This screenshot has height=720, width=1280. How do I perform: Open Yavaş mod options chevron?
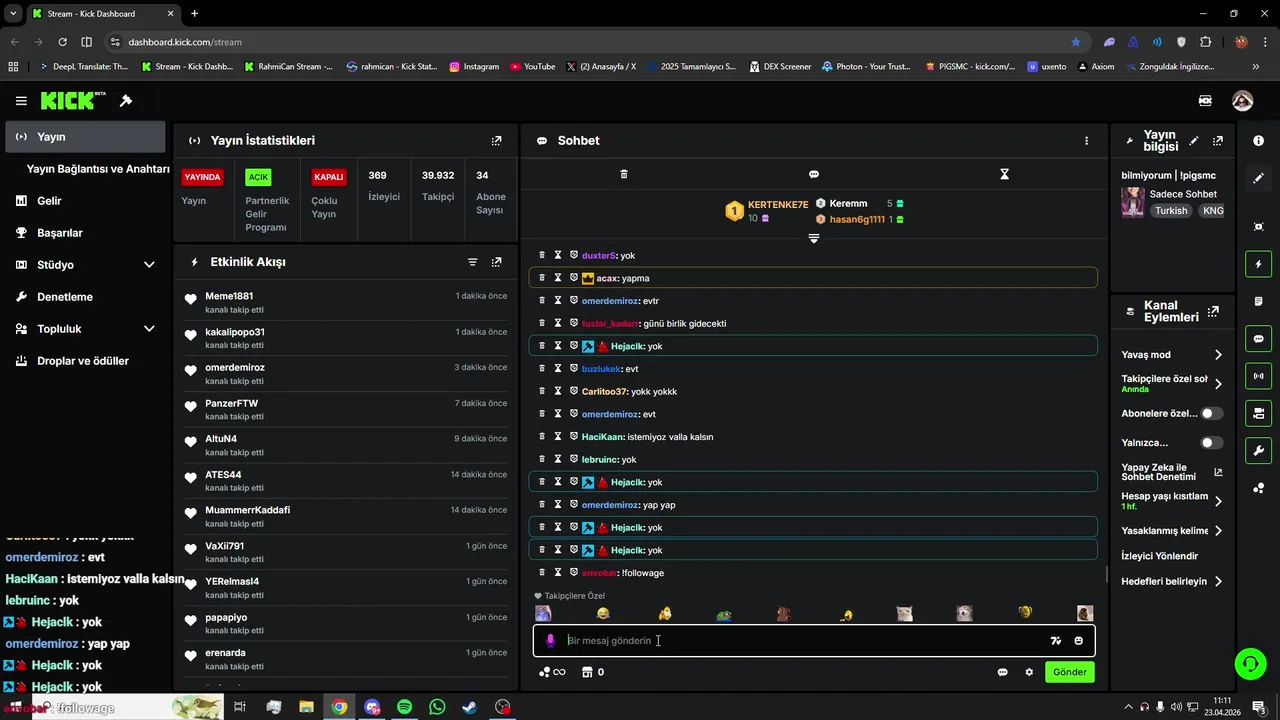click(x=1218, y=355)
